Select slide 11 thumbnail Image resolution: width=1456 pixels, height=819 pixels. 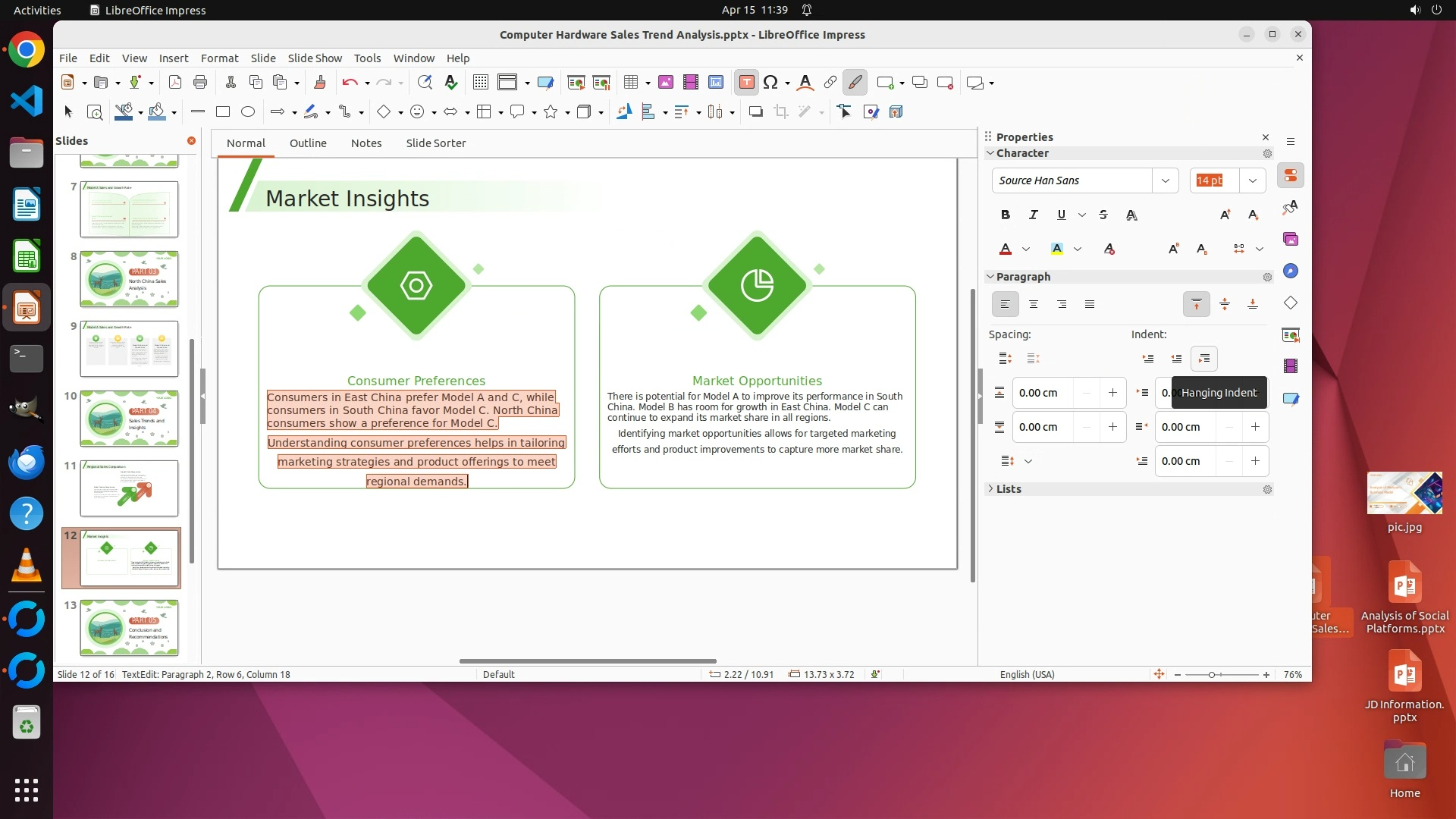129,488
